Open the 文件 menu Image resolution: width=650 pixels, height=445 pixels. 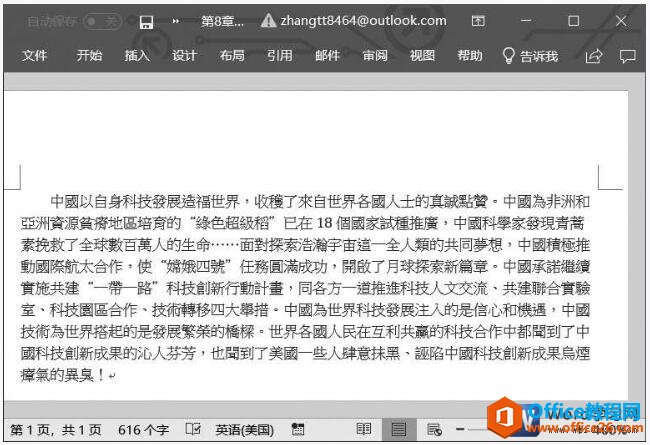click(35, 56)
